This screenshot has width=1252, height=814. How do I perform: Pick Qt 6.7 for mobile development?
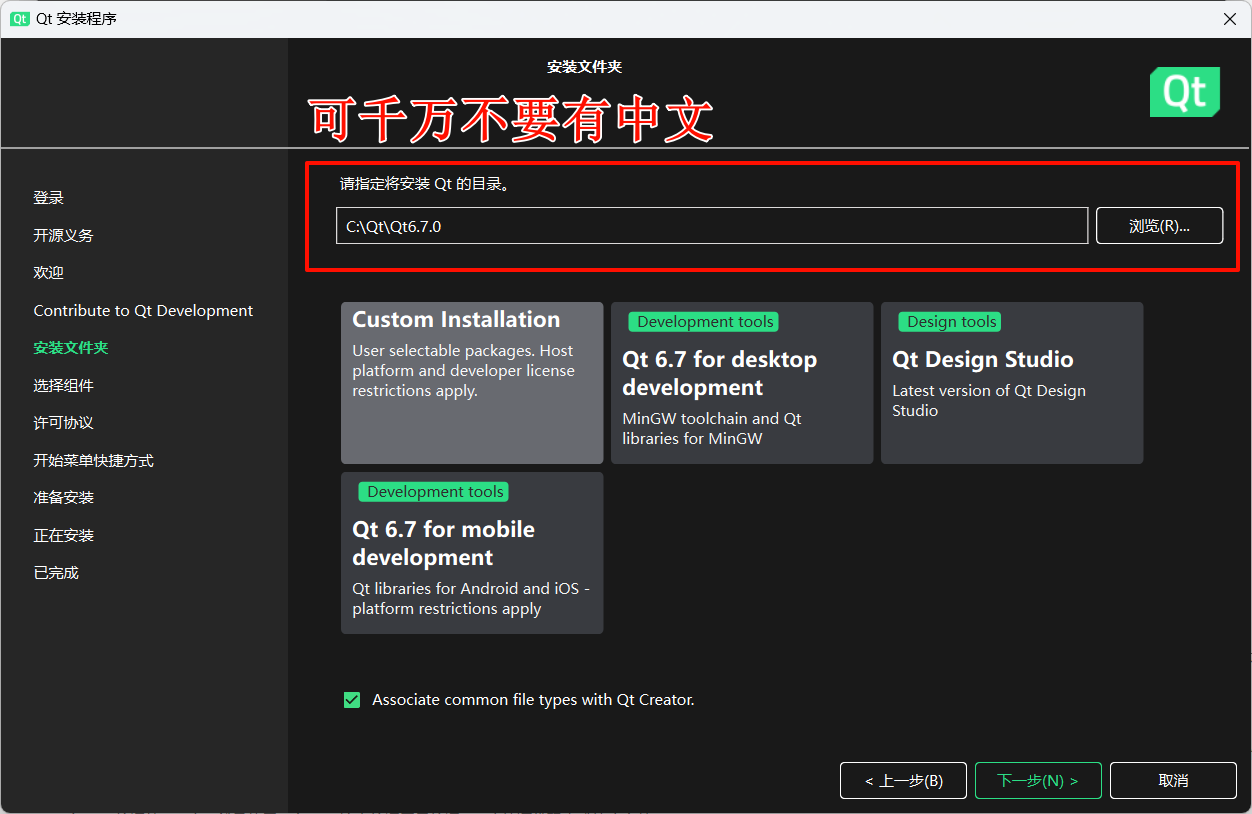click(x=472, y=553)
